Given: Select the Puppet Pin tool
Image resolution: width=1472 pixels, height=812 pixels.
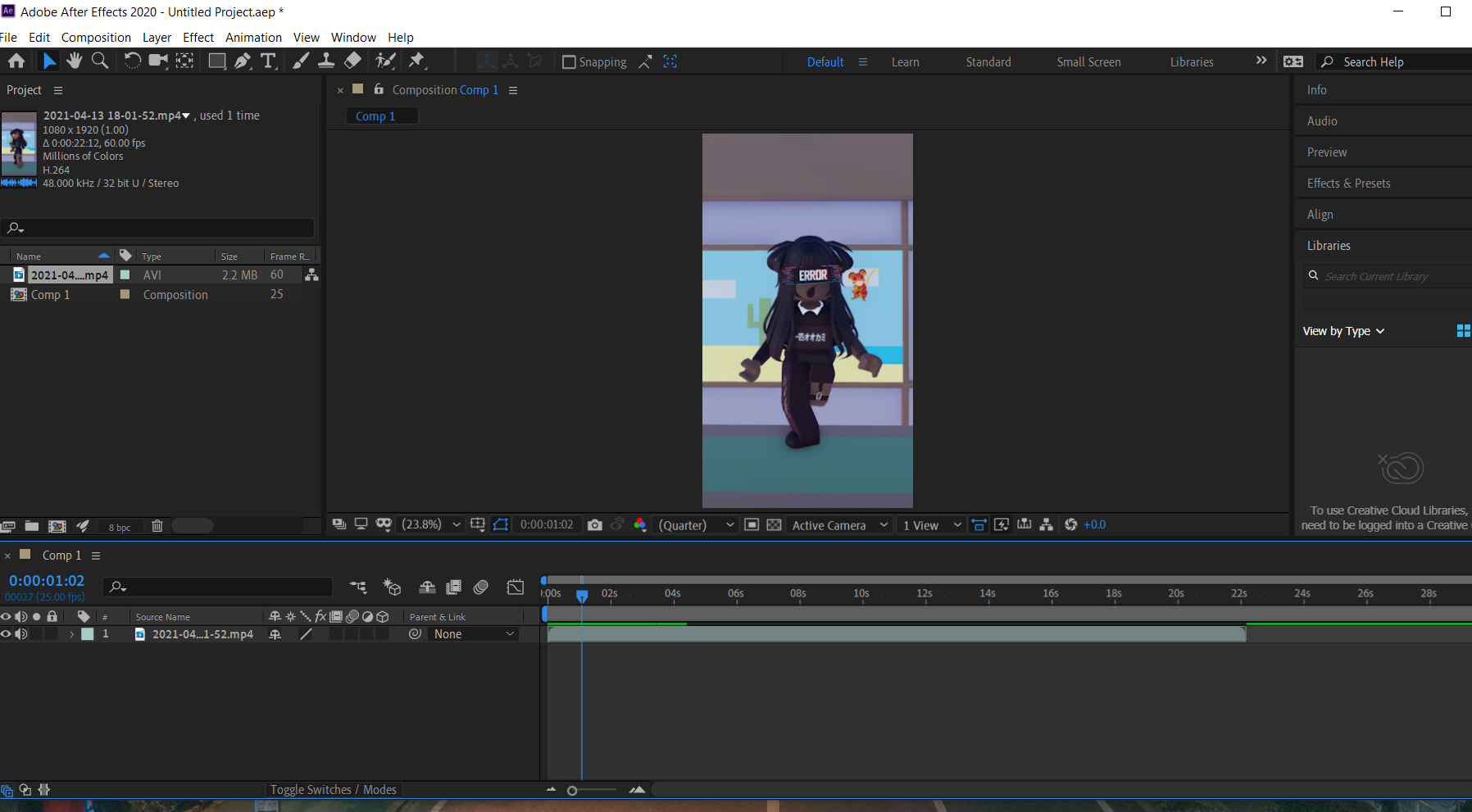Looking at the screenshot, I should coord(417,61).
